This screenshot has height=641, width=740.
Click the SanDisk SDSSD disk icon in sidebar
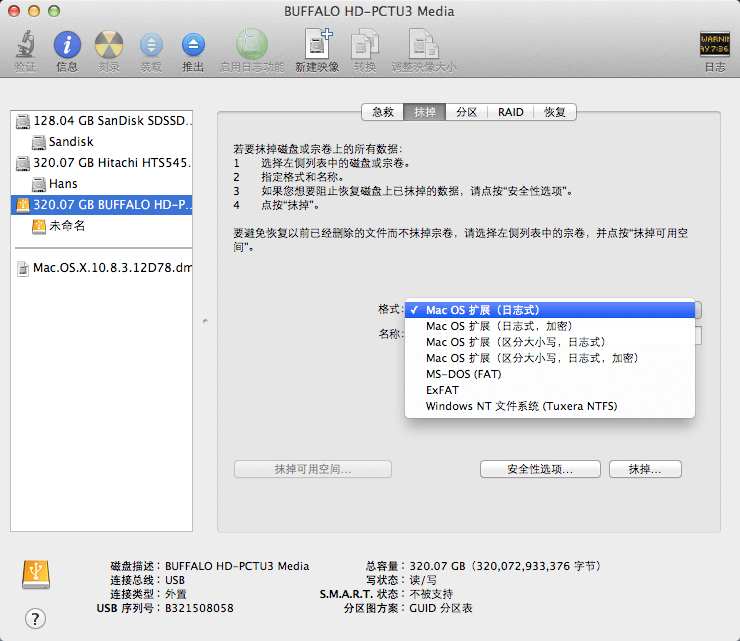[23, 121]
